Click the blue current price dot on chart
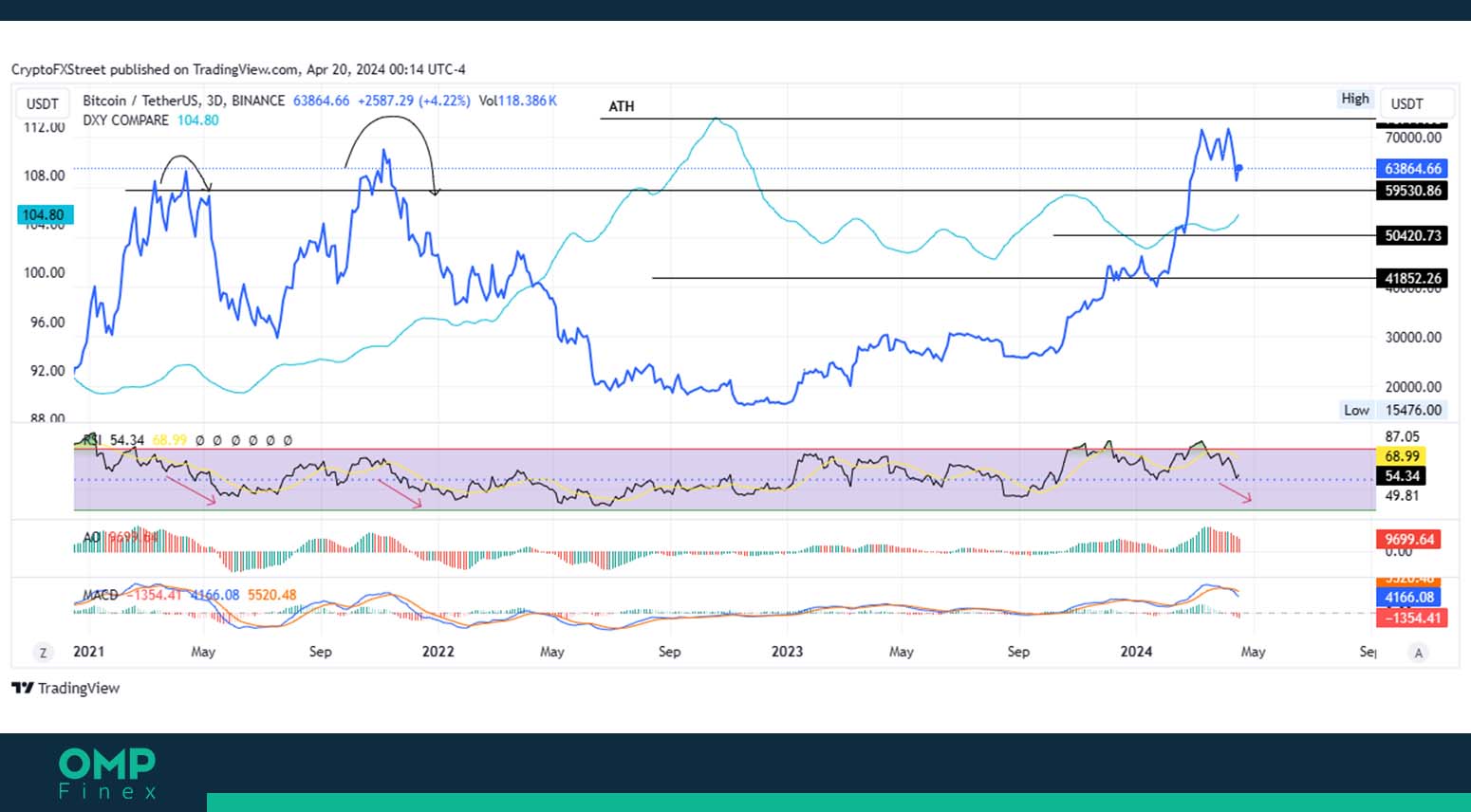 click(1238, 169)
